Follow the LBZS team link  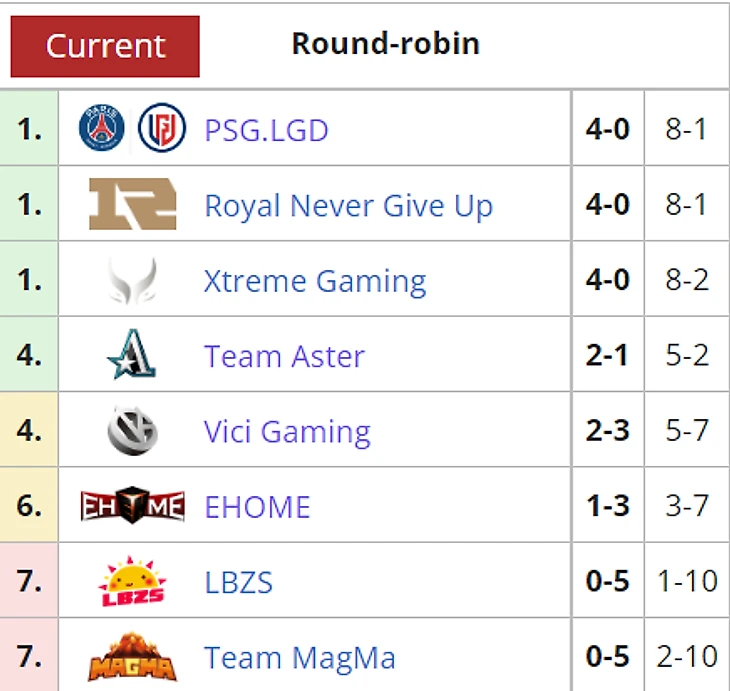[238, 582]
